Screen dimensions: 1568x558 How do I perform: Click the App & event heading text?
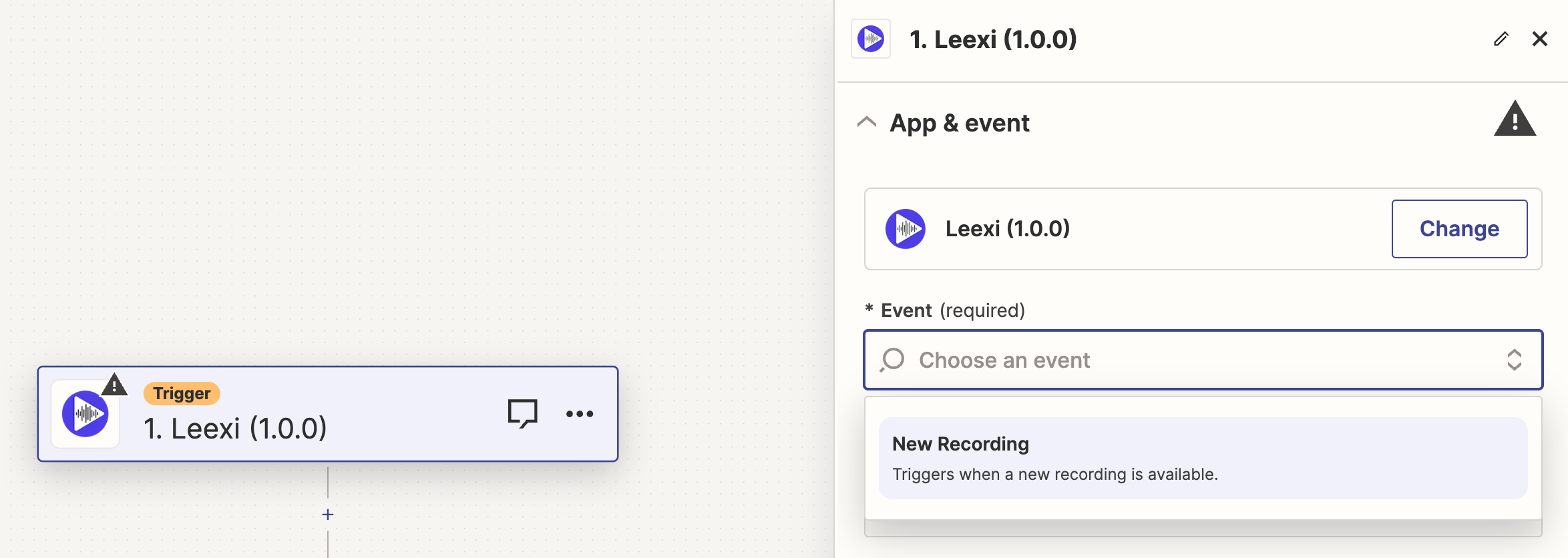[960, 123]
